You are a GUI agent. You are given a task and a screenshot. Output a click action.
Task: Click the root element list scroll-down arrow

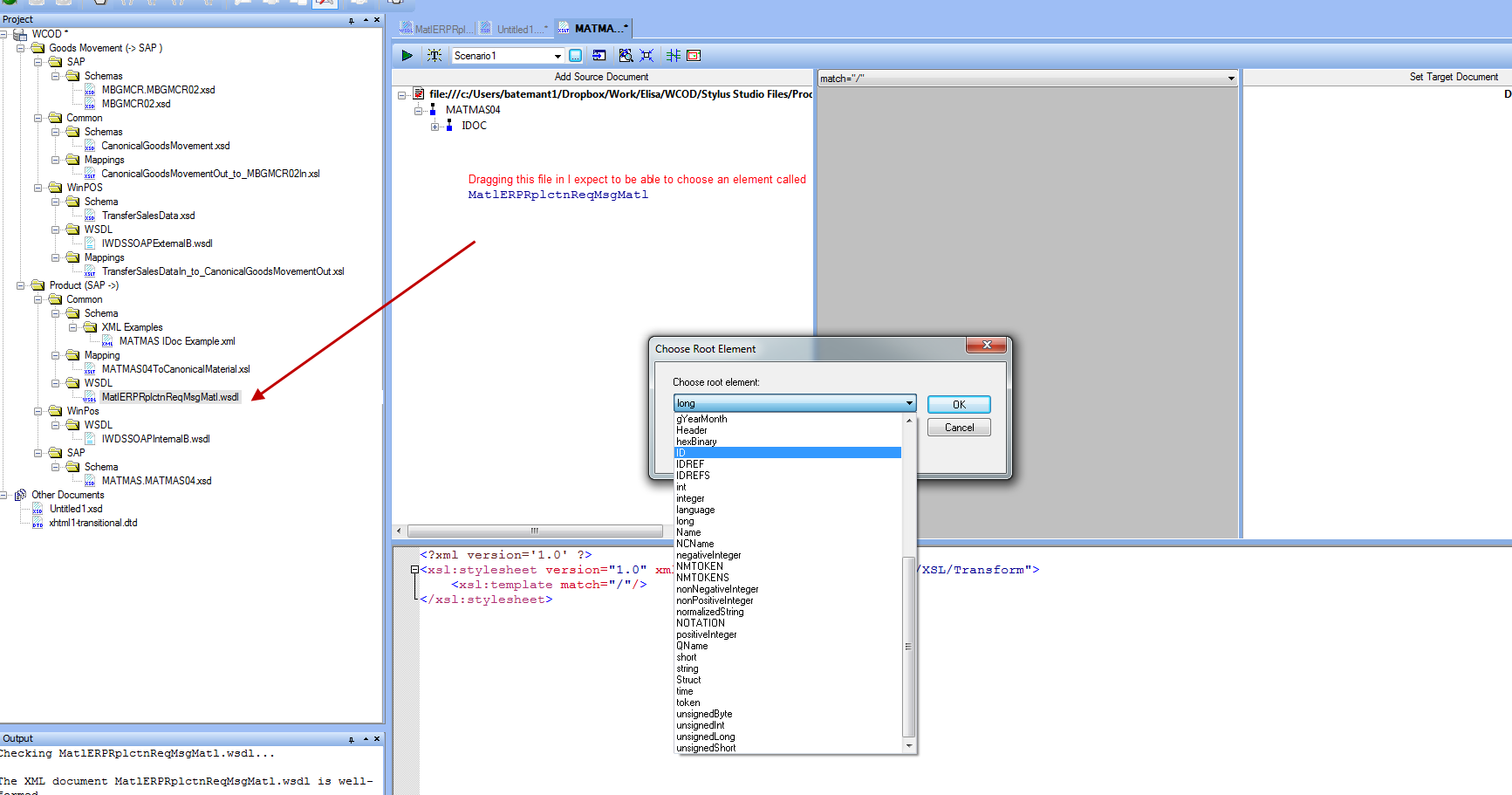pyautogui.click(x=909, y=746)
